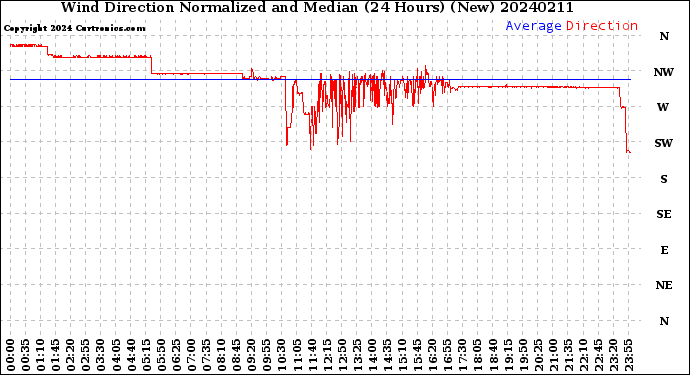The width and height of the screenshot is (690, 375).
Task: Click the 08:10 time label
Action: [222, 355]
